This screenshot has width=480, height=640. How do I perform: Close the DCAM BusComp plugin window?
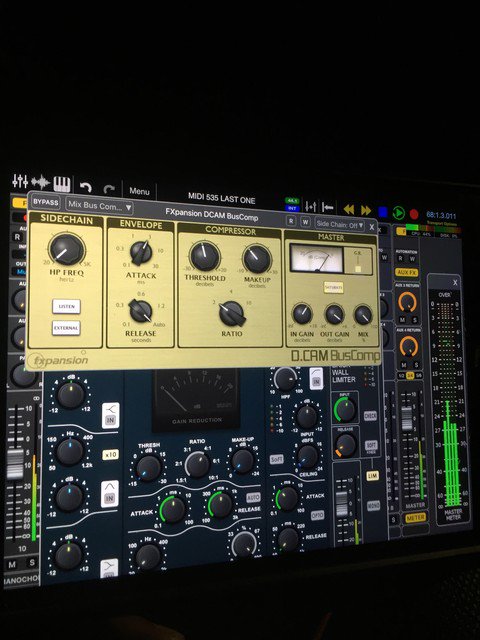click(x=372, y=227)
